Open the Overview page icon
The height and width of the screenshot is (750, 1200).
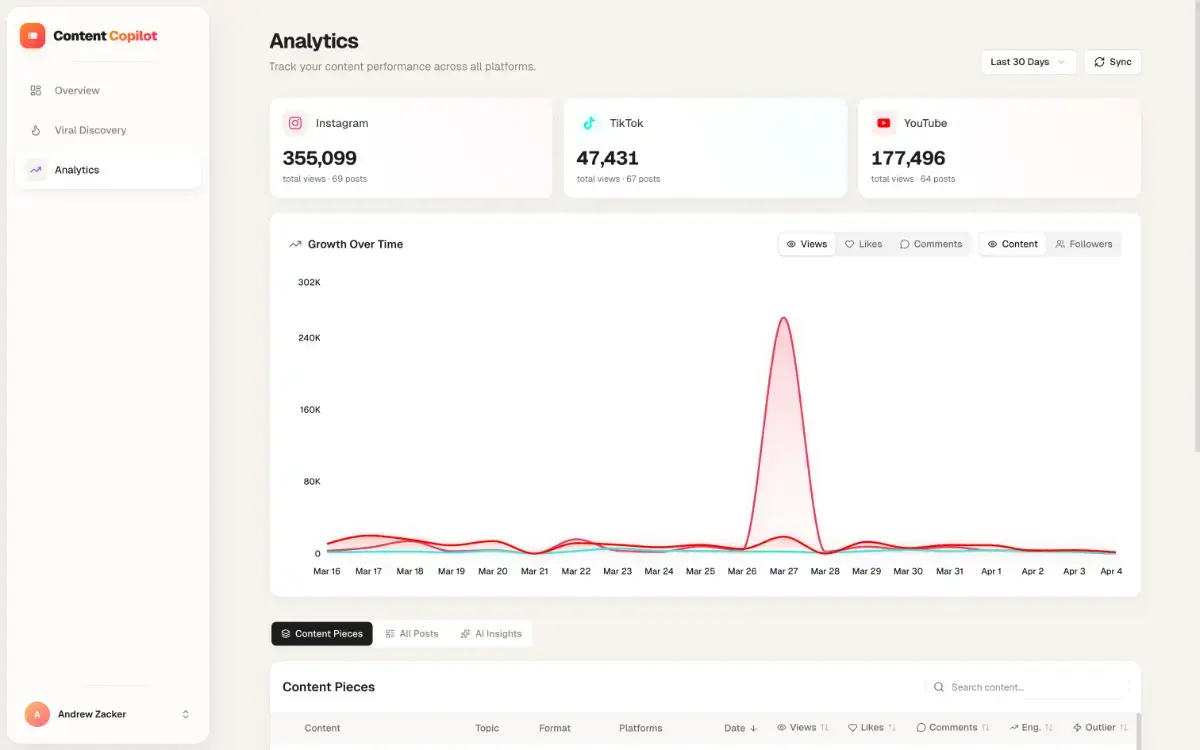36,91
